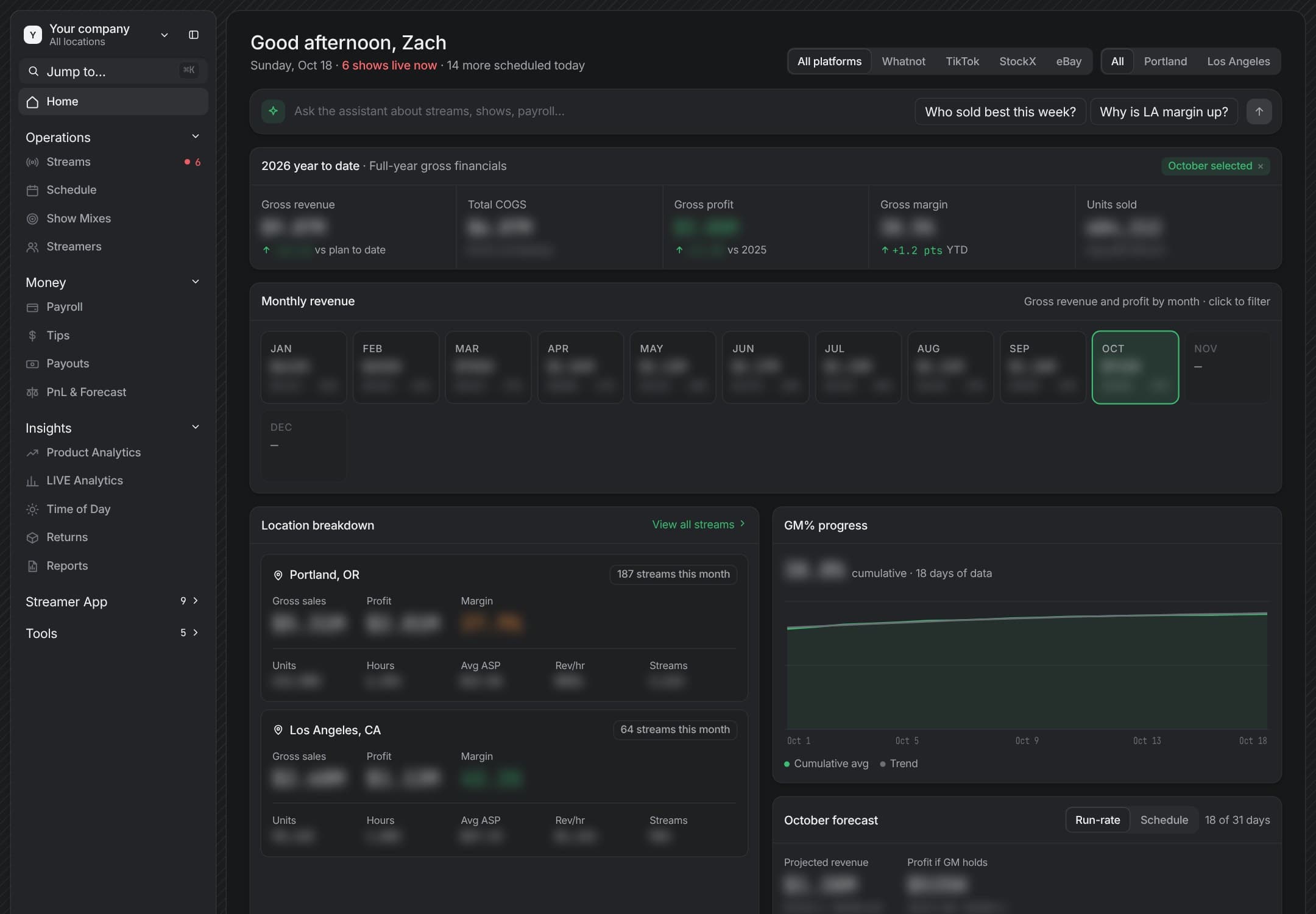Viewport: 1316px width, 914px height.
Task: Click the Reports document icon
Action: coord(32,566)
